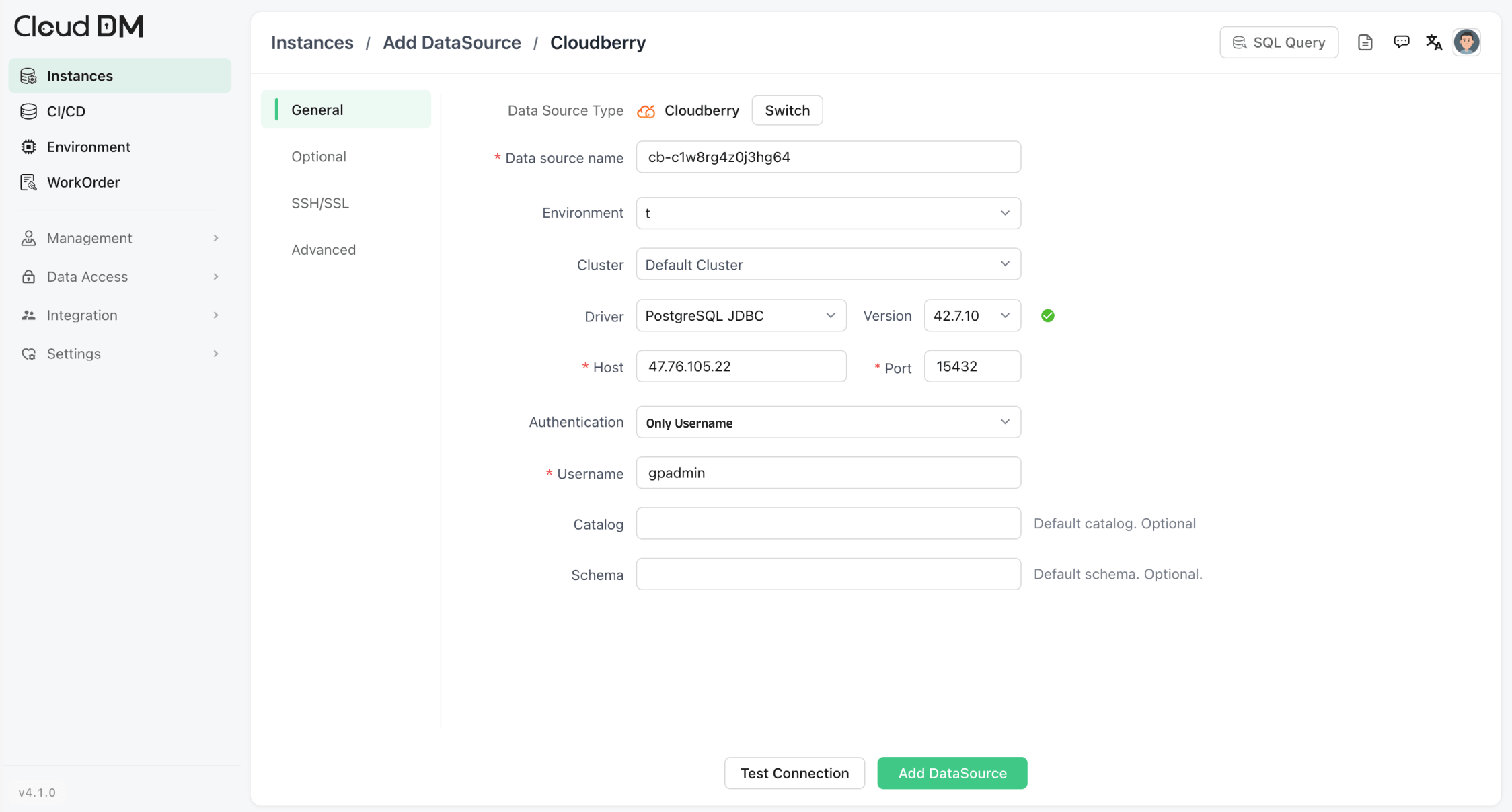Click the Settings gear icon
Screen dimensions: 1512x812
coord(28,354)
